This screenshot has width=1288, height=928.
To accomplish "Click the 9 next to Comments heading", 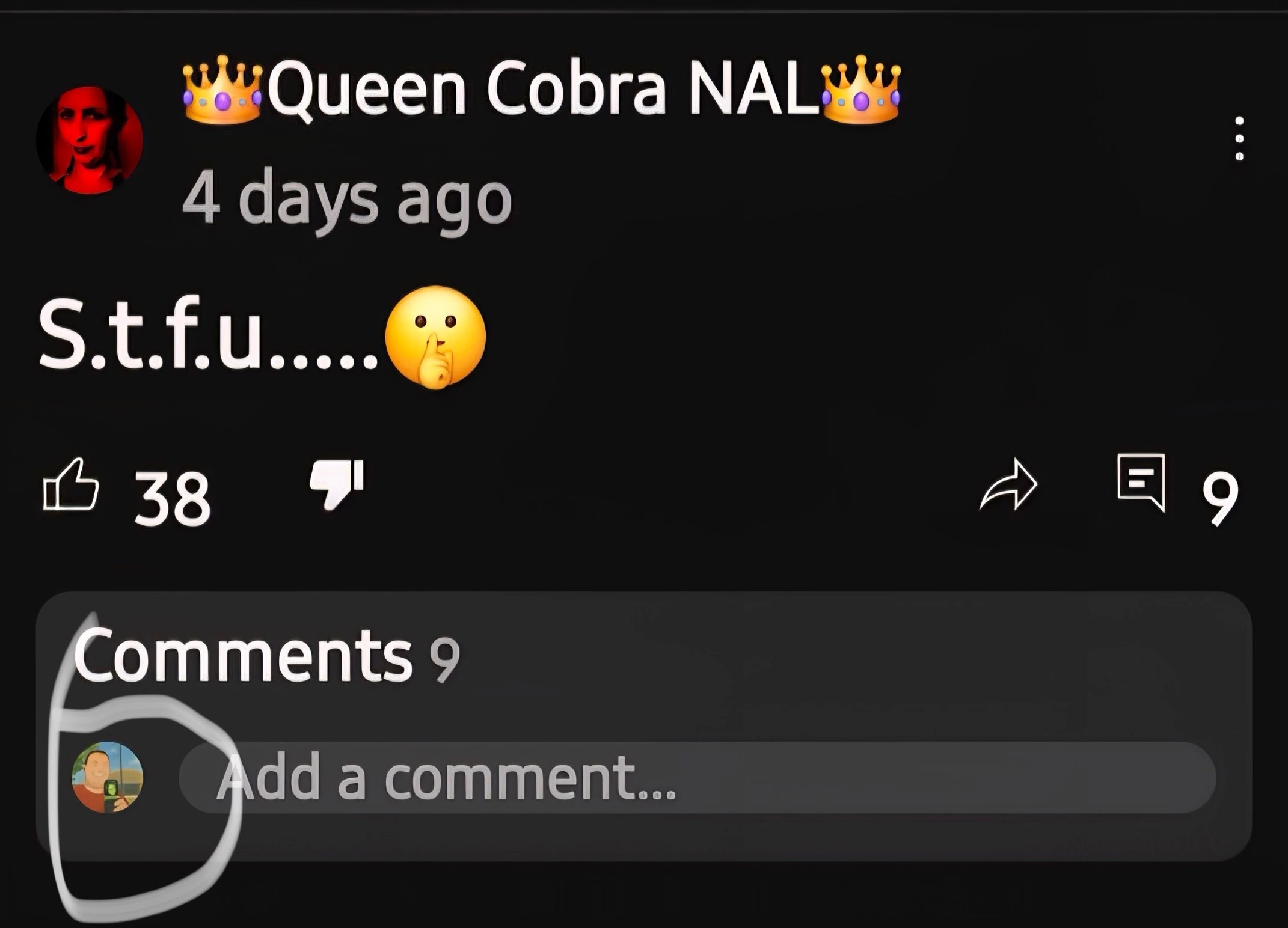I will [444, 659].
